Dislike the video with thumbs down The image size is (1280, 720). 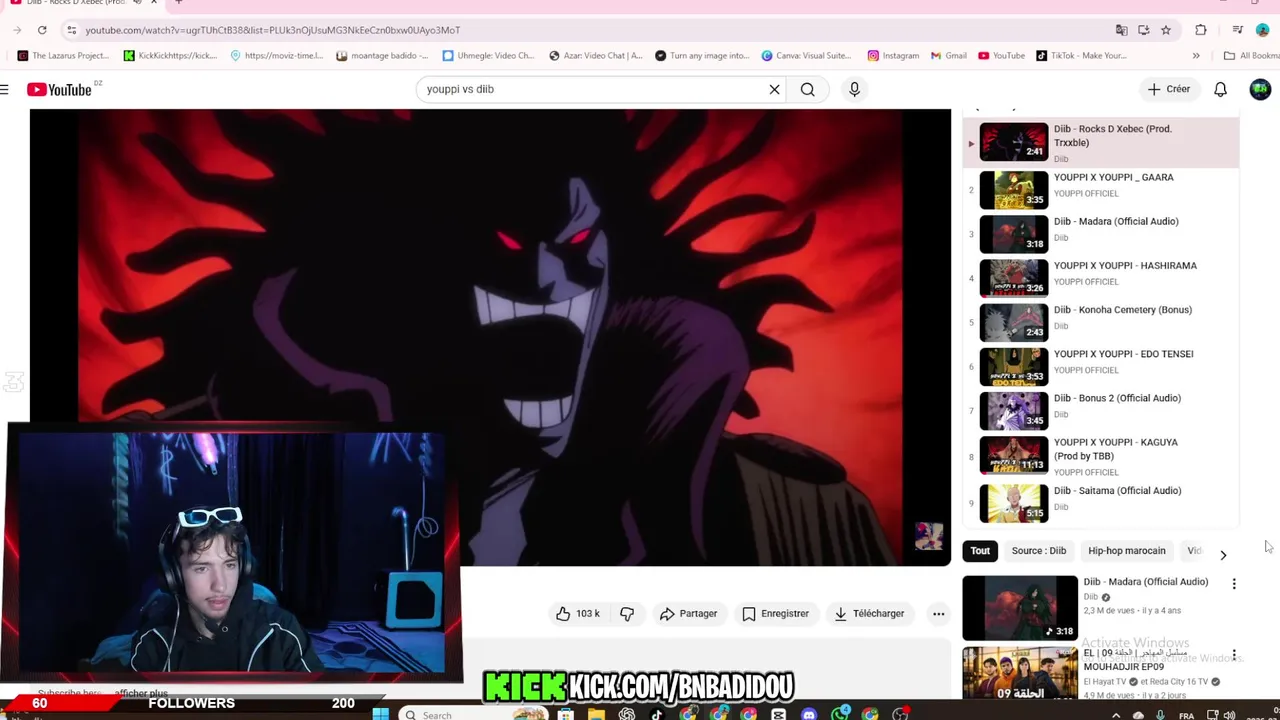627,613
